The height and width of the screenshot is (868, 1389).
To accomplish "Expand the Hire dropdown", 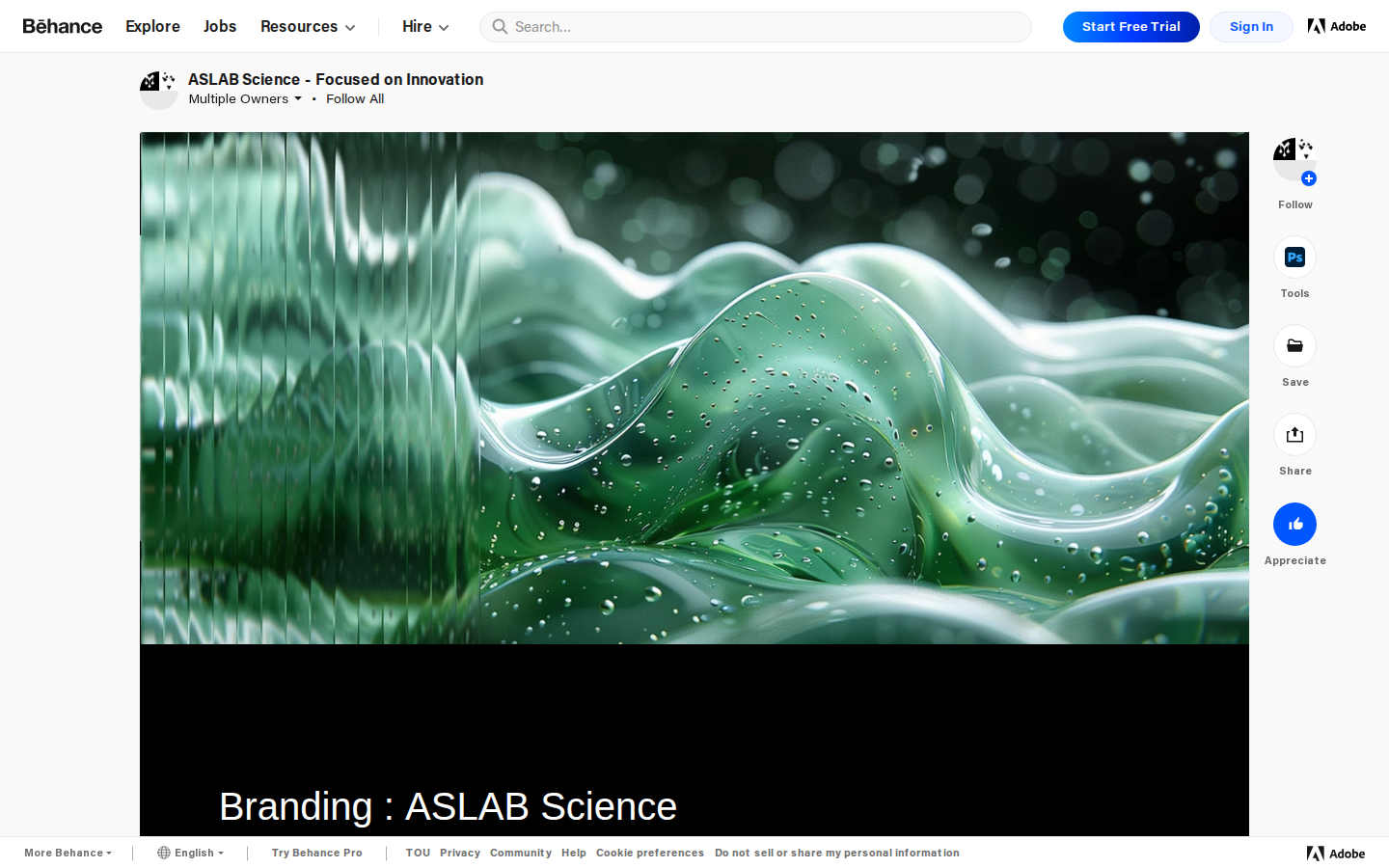I will click(x=425, y=26).
